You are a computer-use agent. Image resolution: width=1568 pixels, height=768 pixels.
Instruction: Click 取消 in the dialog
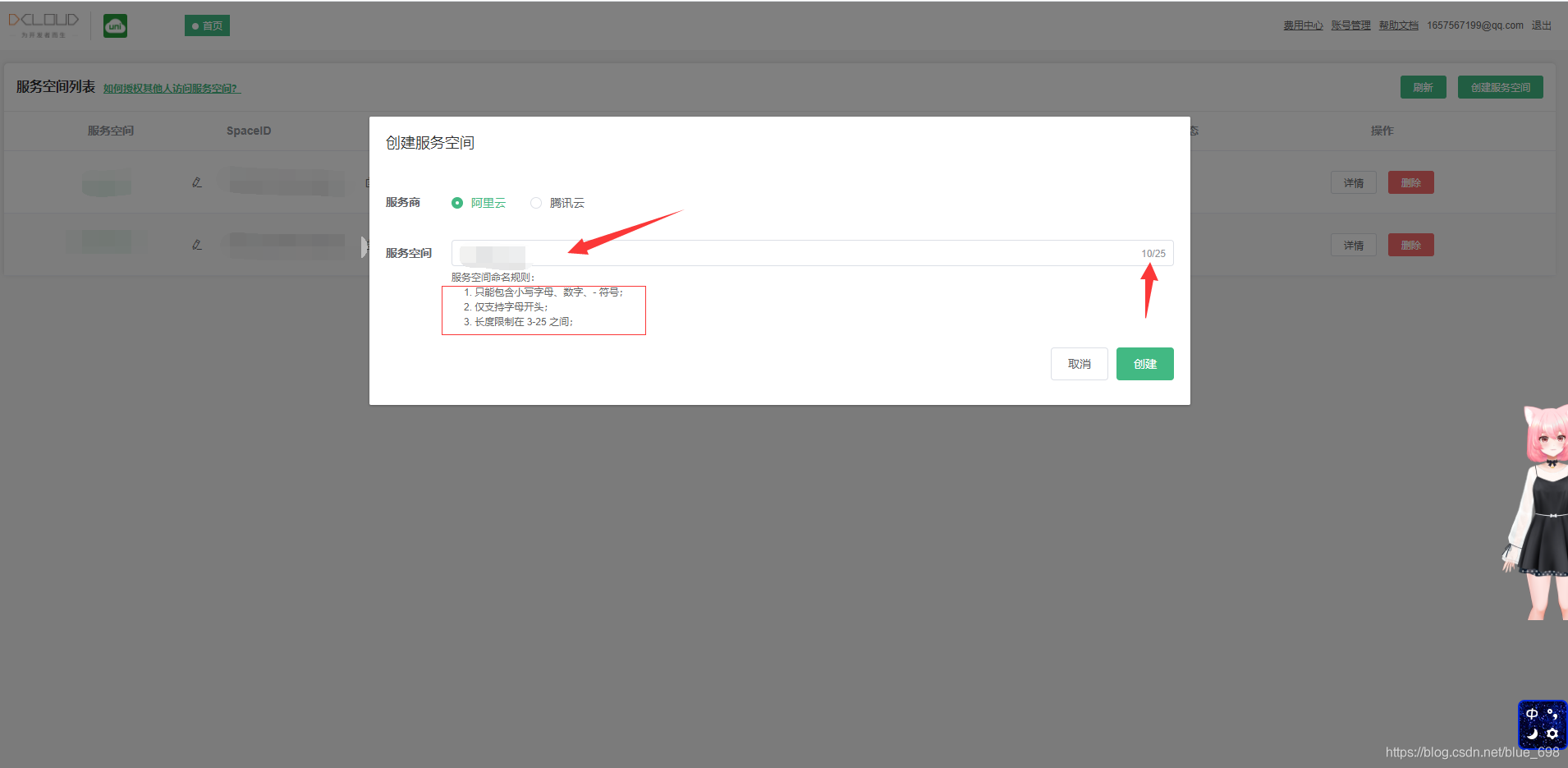1080,364
